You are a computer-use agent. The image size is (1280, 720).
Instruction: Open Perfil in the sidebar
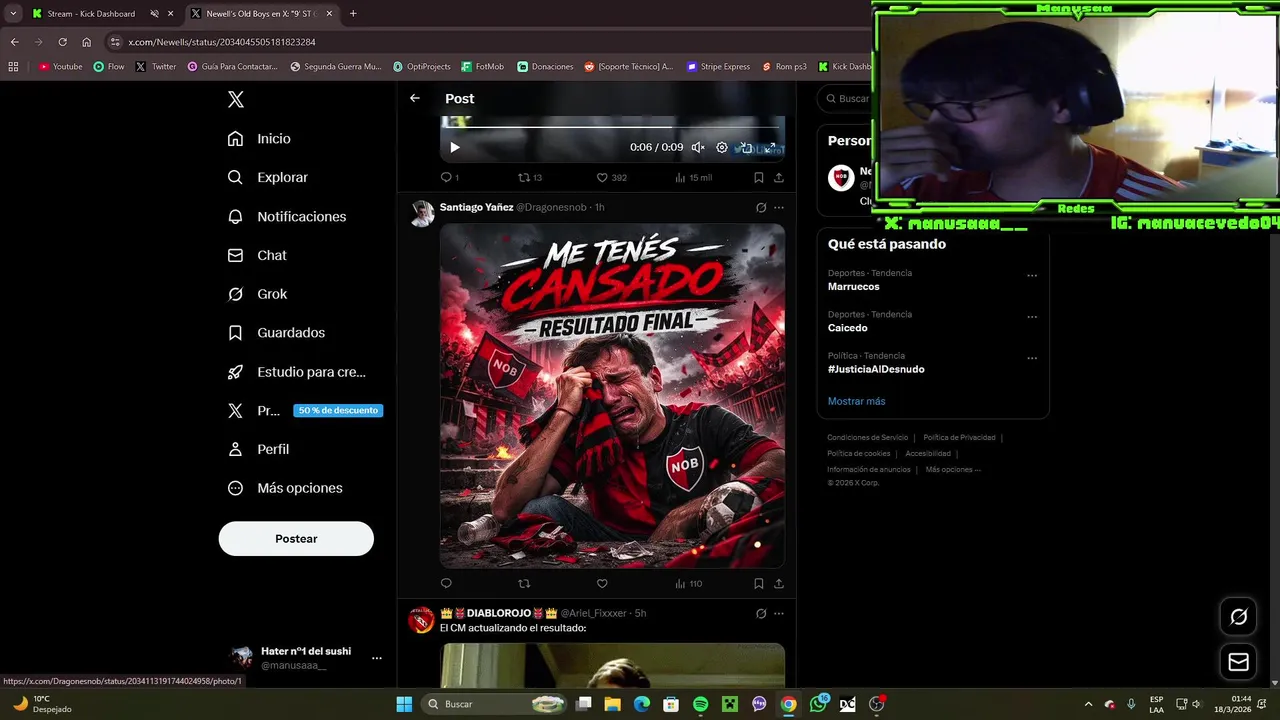pyautogui.click(x=258, y=449)
